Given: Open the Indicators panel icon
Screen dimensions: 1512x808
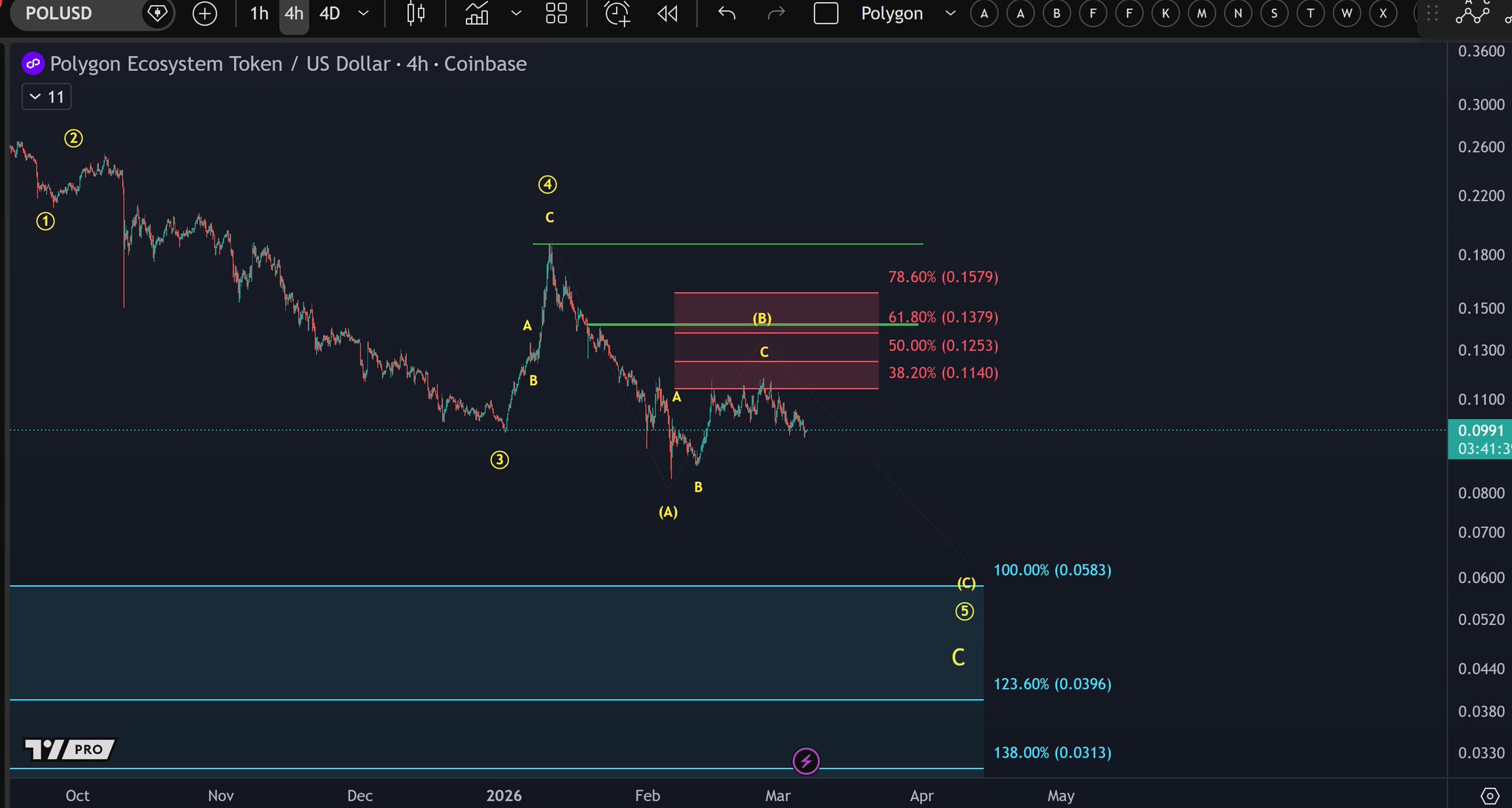Looking at the screenshot, I should [x=477, y=13].
